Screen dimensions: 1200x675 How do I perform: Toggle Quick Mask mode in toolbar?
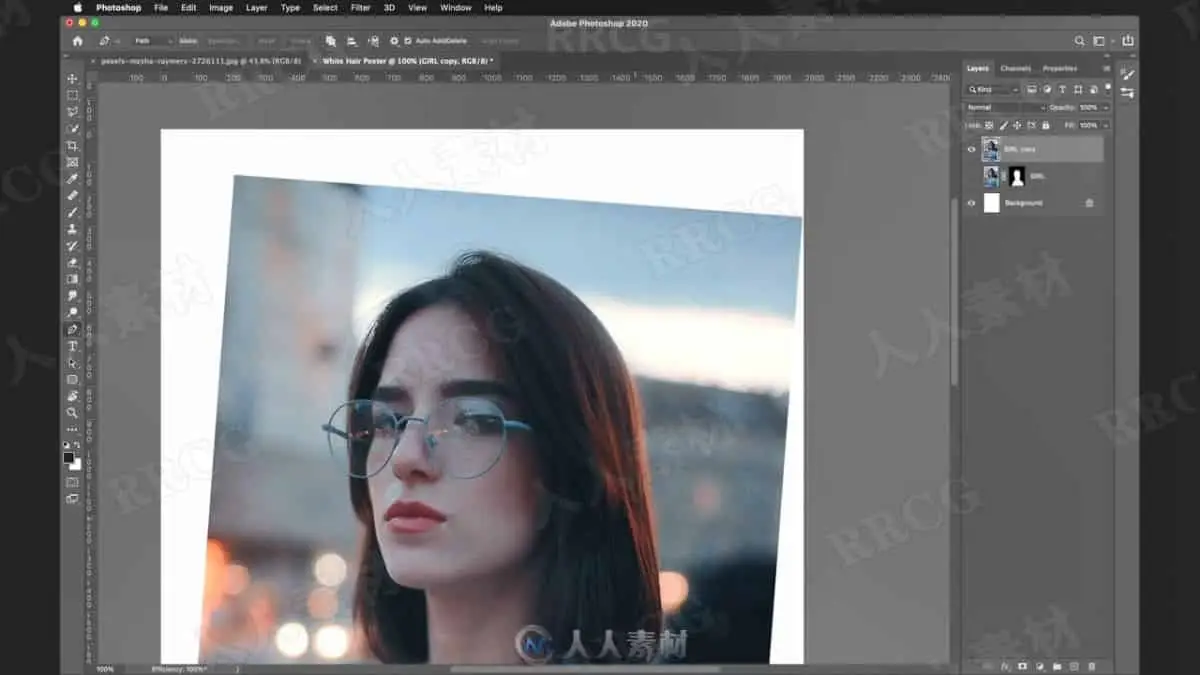click(x=72, y=481)
